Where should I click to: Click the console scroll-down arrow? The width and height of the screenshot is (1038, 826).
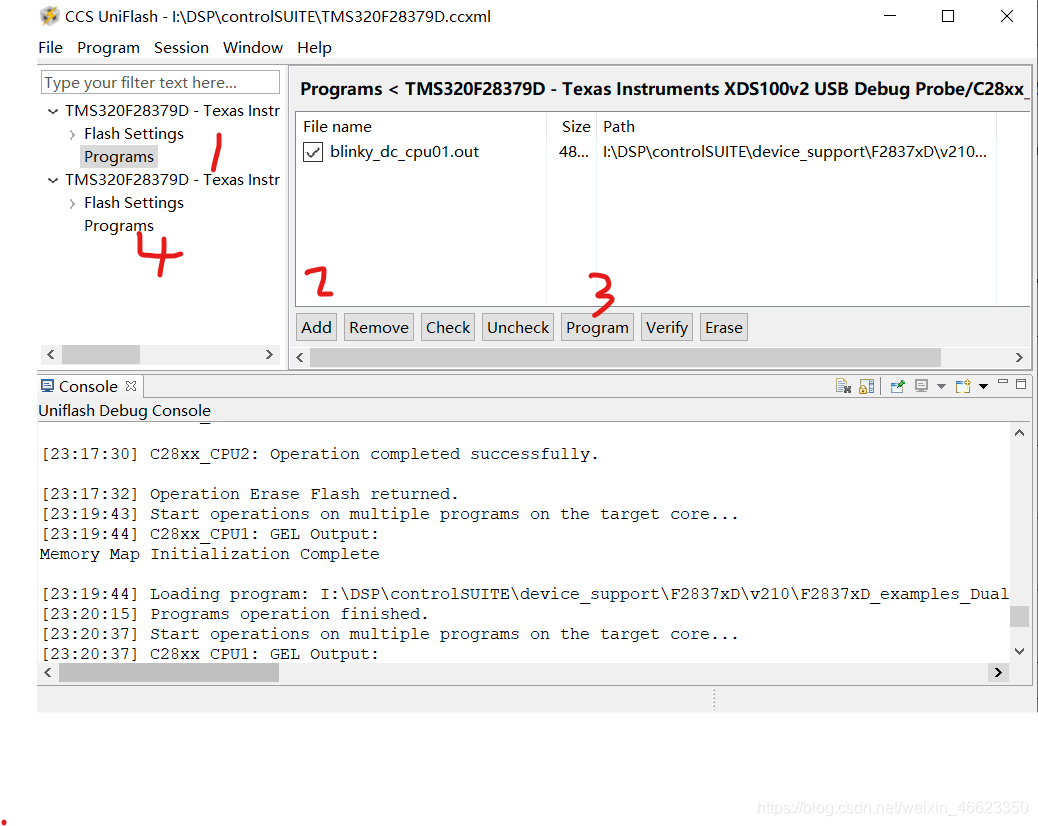pos(1019,651)
